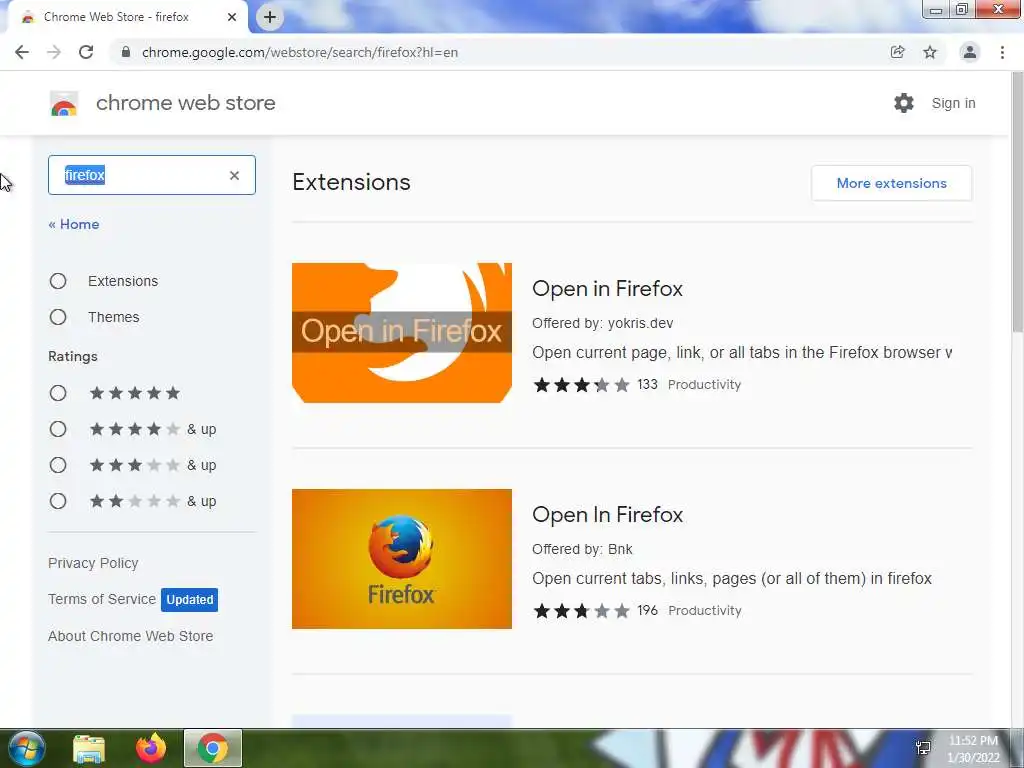
Task: Open the Privacy Policy link
Action: [93, 563]
